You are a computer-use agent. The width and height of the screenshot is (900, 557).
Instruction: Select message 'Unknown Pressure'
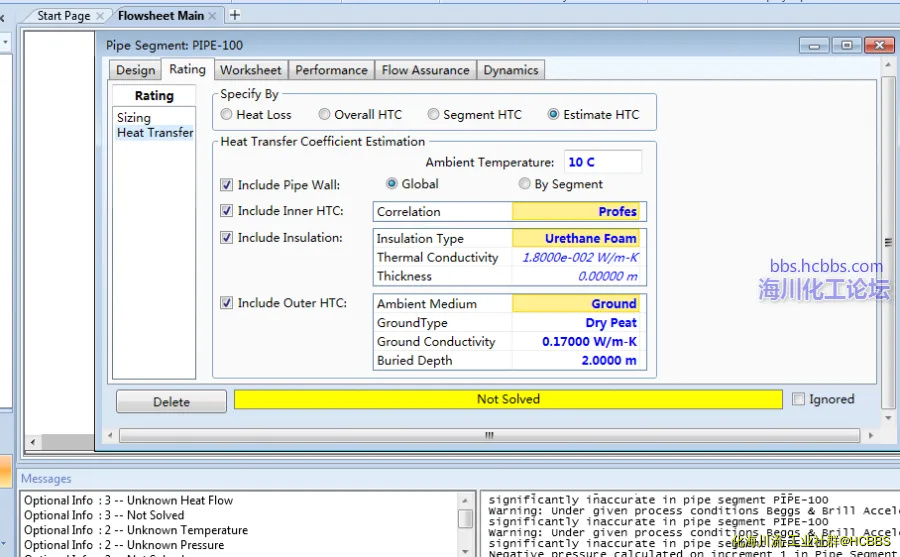(x=124, y=545)
